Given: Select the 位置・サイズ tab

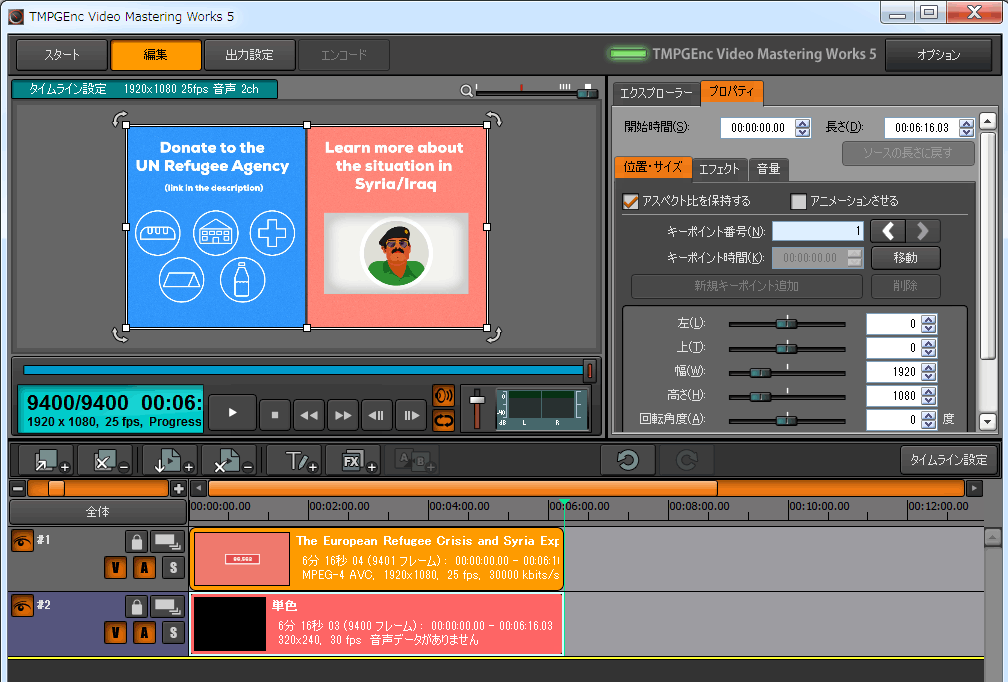Looking at the screenshot, I should (x=652, y=168).
